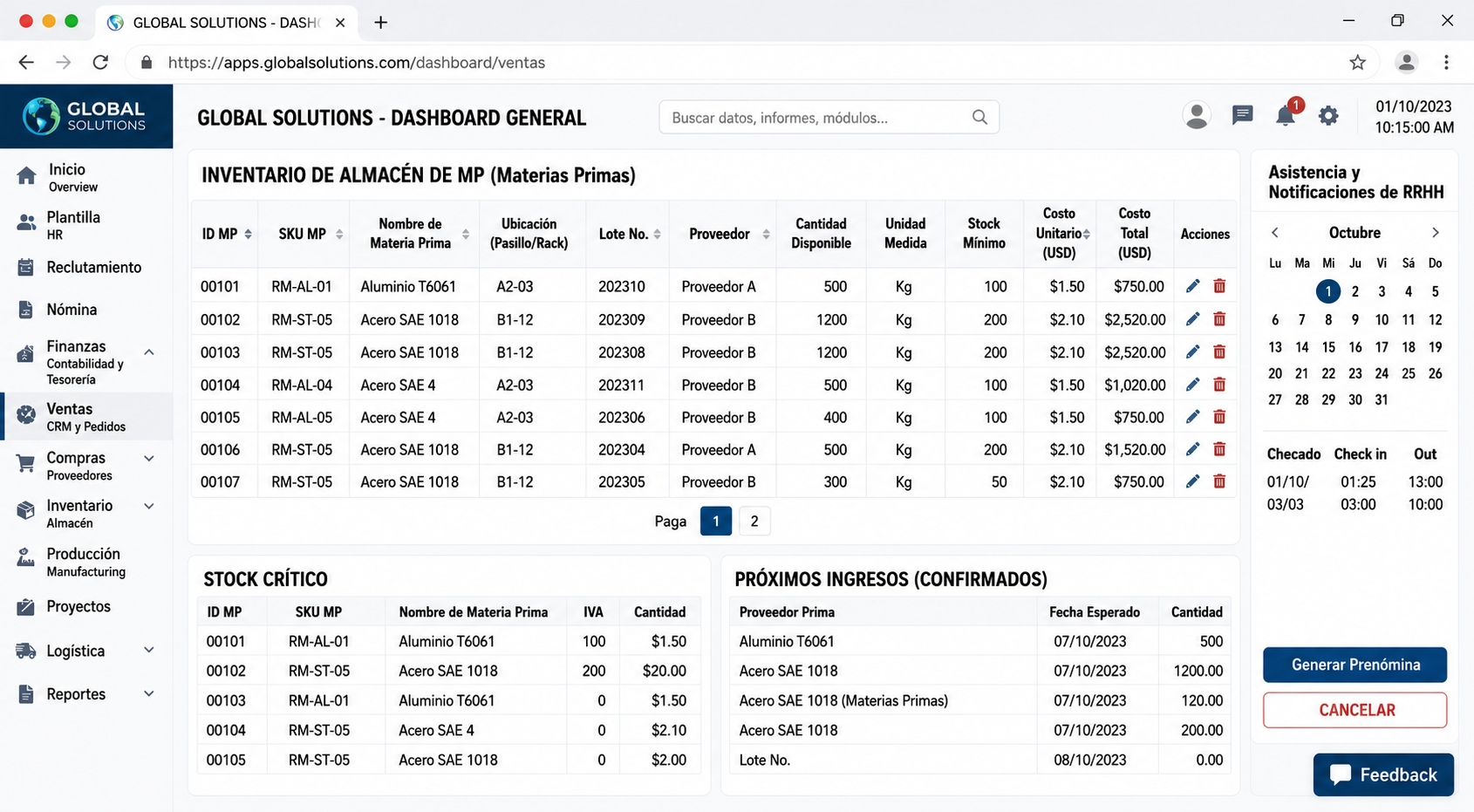The width and height of the screenshot is (1474, 812).
Task: Click the Proyectos sidebar icon
Action: pyautogui.click(x=26, y=607)
